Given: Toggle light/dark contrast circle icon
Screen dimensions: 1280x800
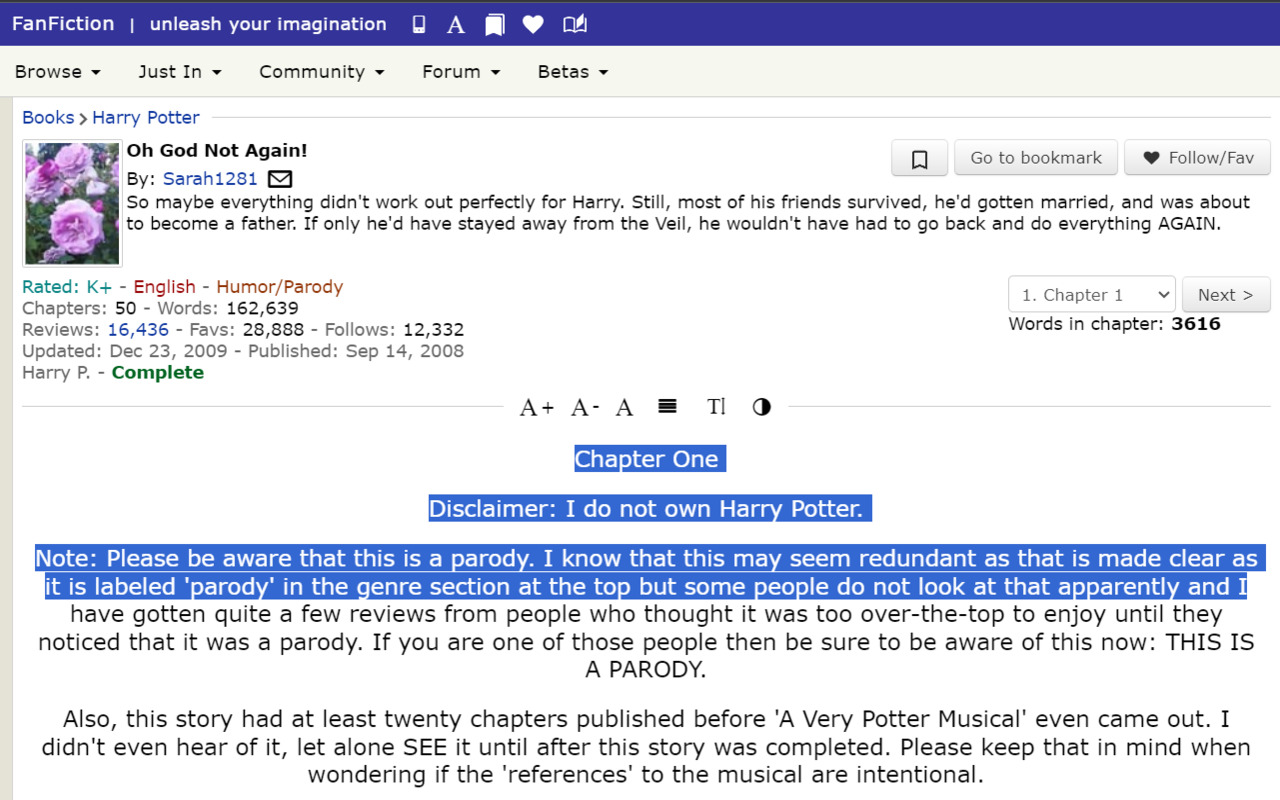Looking at the screenshot, I should [x=762, y=407].
